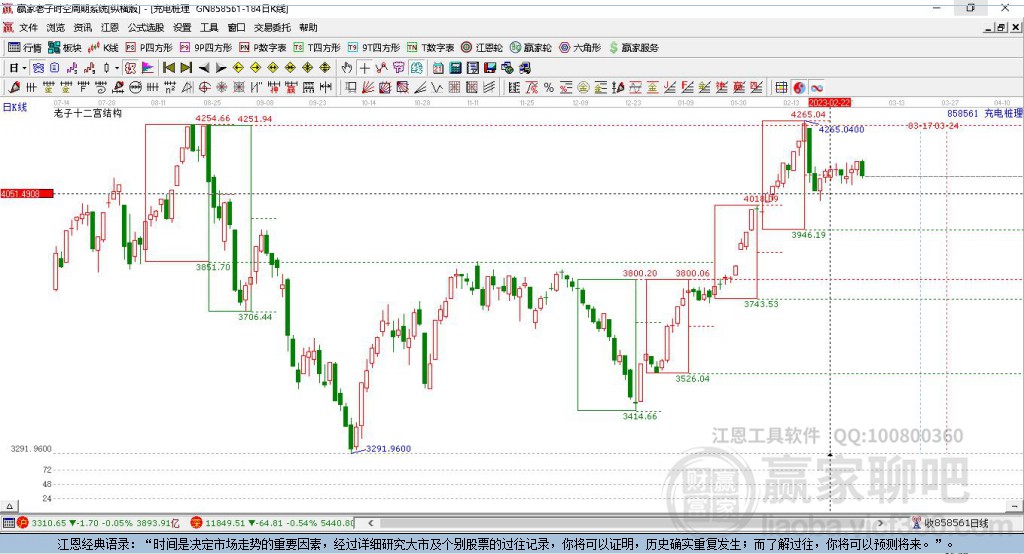Click horizontal scrollbar right arrow
1024x554 pixels.
880,523
